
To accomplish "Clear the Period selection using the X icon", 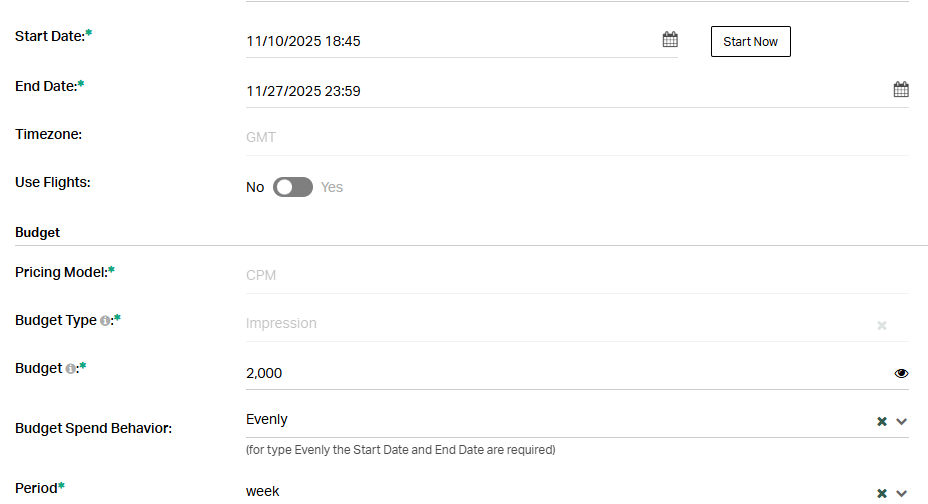I will click(x=882, y=493).
